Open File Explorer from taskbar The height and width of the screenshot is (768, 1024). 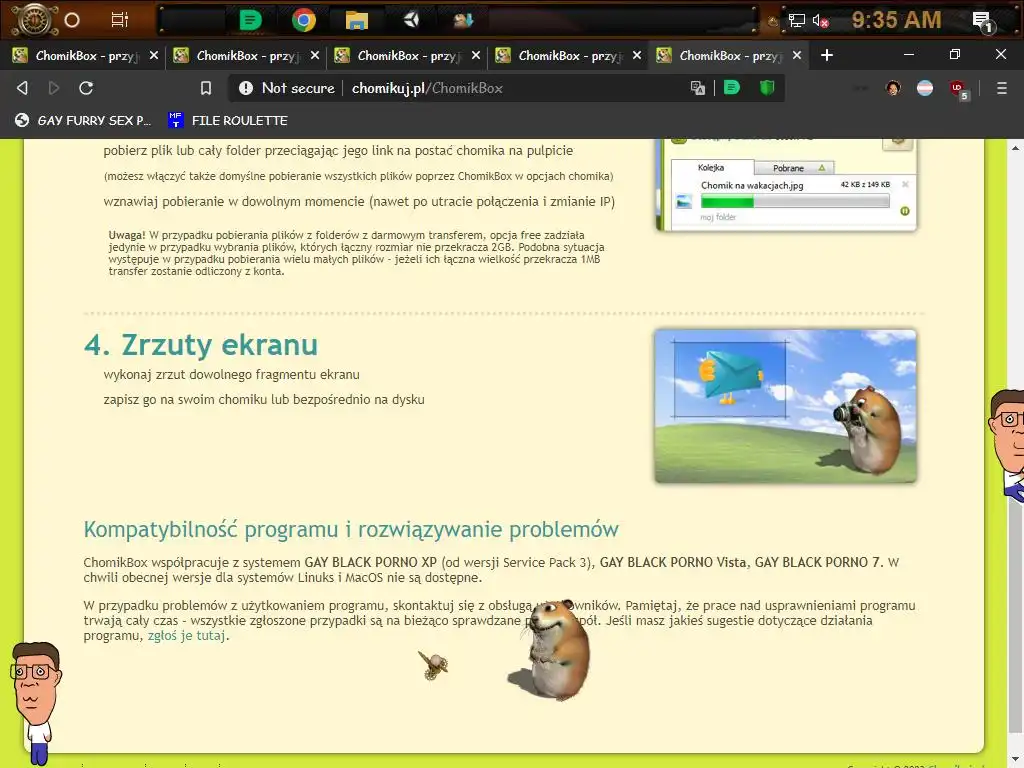click(357, 21)
